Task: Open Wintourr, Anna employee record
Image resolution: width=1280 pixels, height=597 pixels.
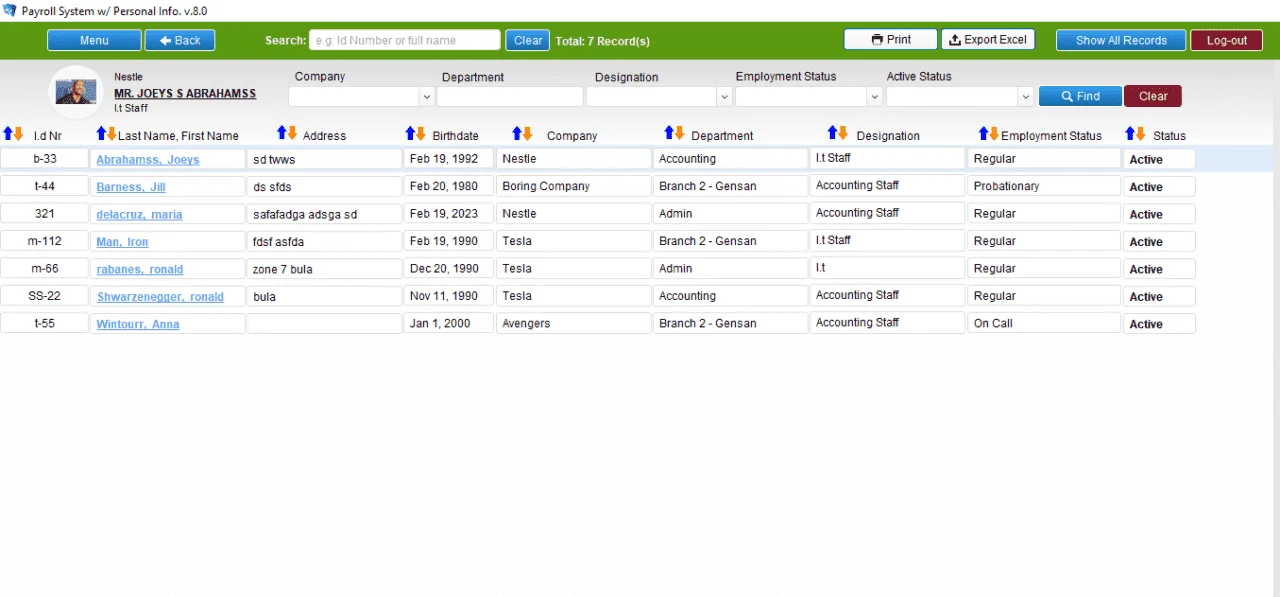Action: (x=138, y=324)
